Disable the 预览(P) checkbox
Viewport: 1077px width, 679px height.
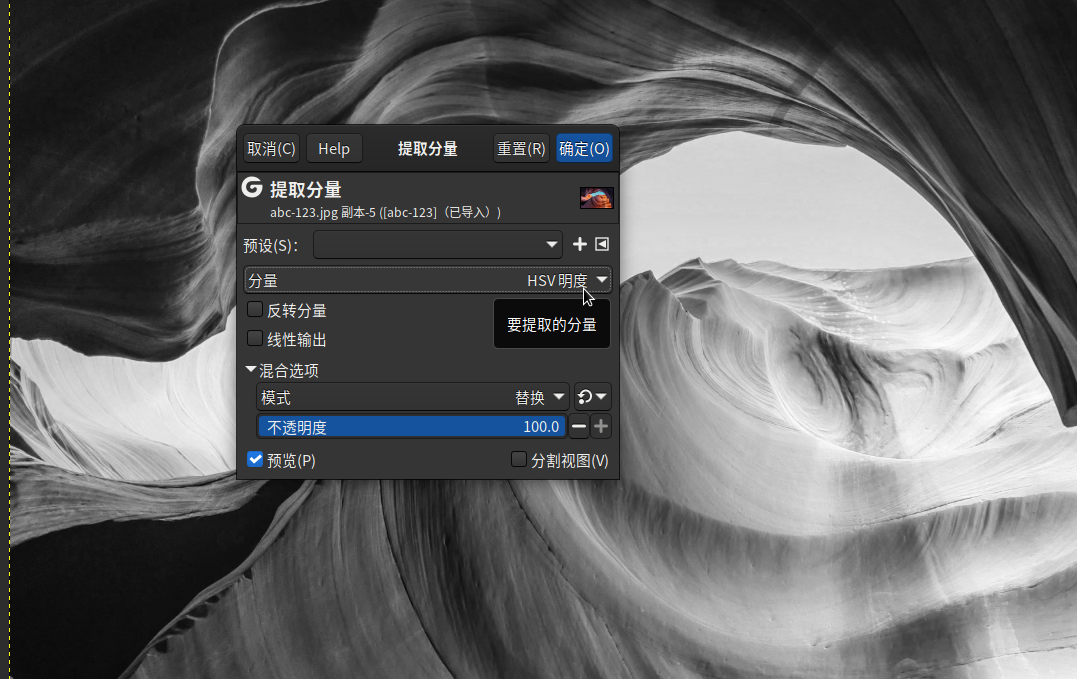pyautogui.click(x=253, y=460)
